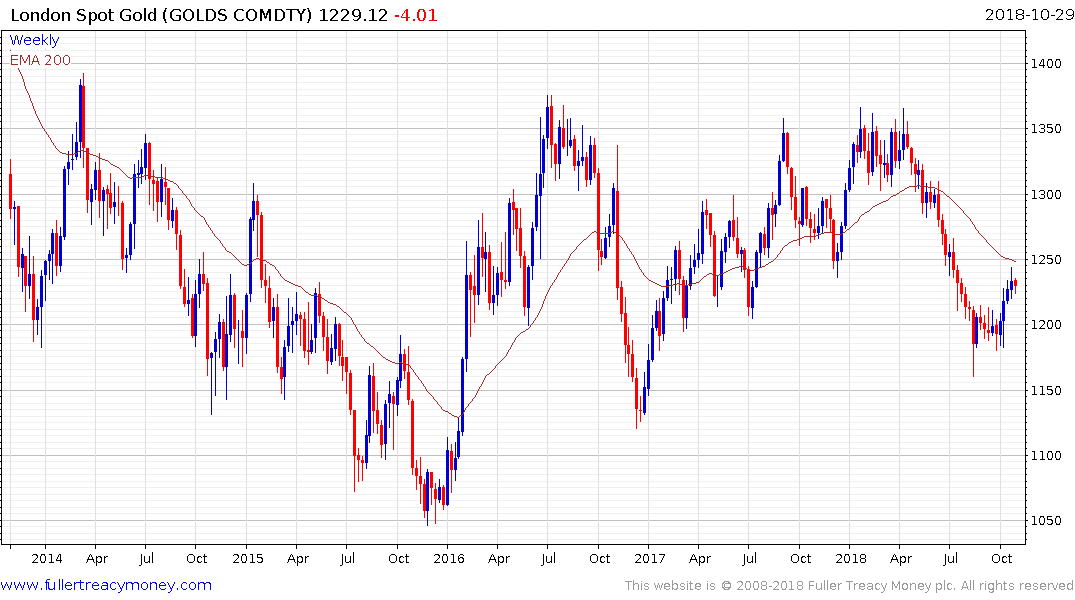This screenshot has height=600, width=1075.
Task: Click the 1350 price axis label
Action: coord(1046,129)
